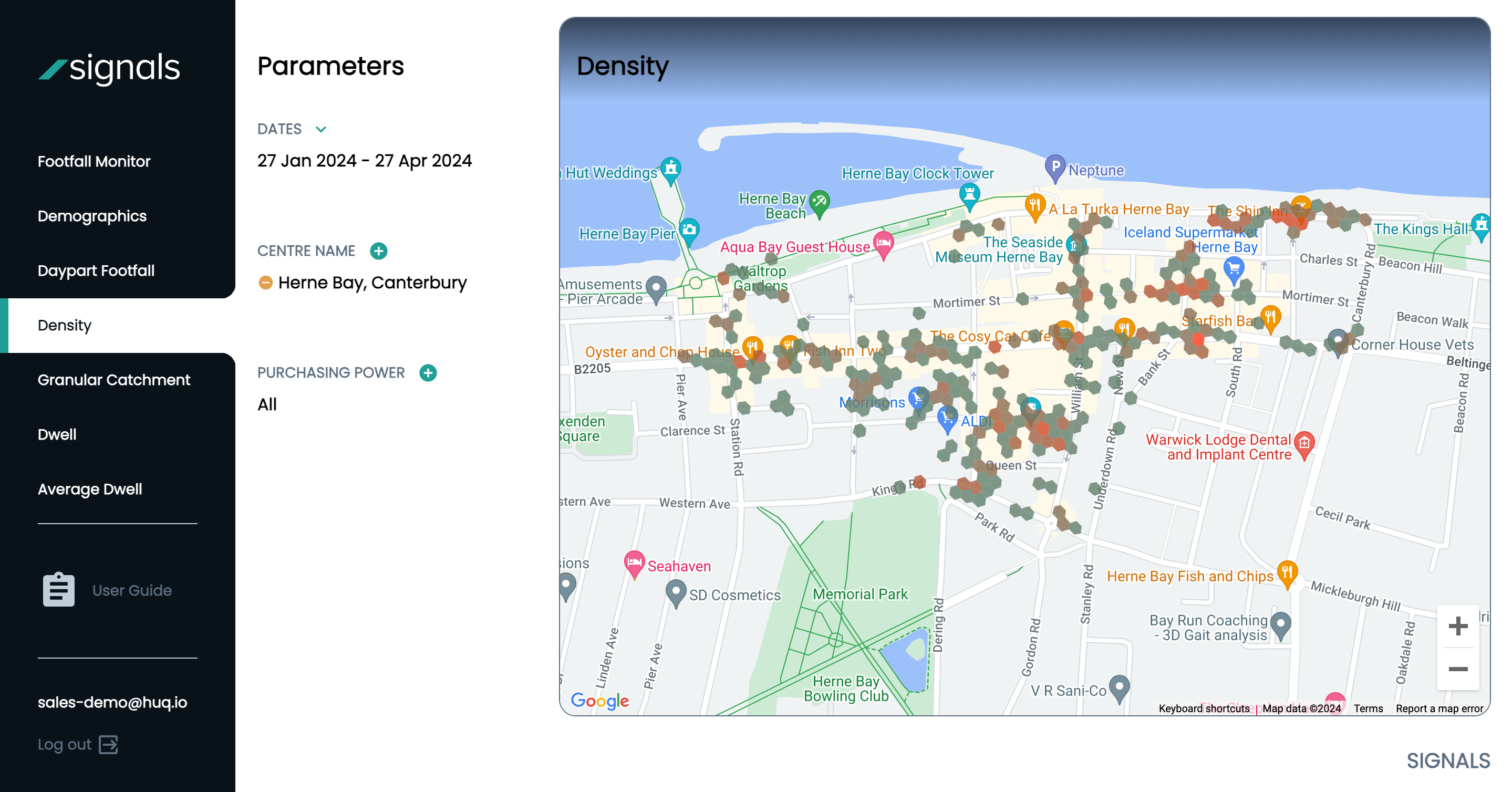Click the log out arrow icon
Image resolution: width=1512 pixels, height=792 pixels.
pyautogui.click(x=109, y=745)
